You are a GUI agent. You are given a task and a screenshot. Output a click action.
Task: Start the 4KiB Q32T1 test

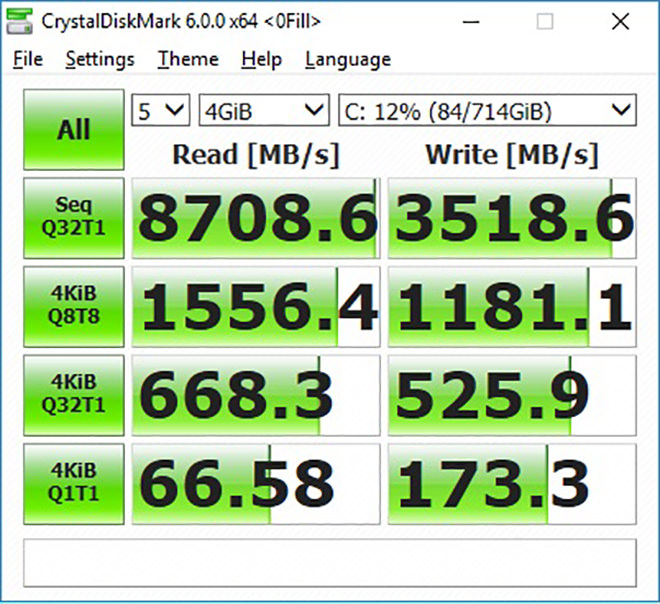click(74, 395)
